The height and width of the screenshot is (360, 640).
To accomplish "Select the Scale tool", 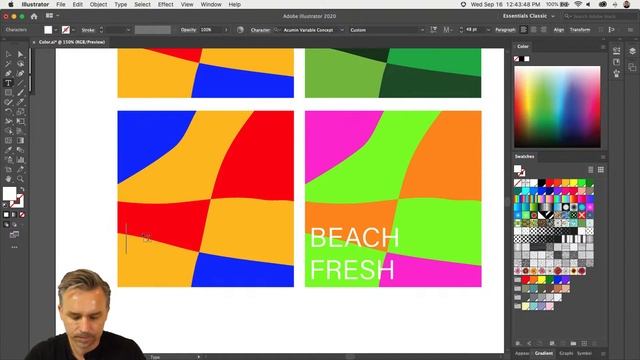I will point(20,112).
